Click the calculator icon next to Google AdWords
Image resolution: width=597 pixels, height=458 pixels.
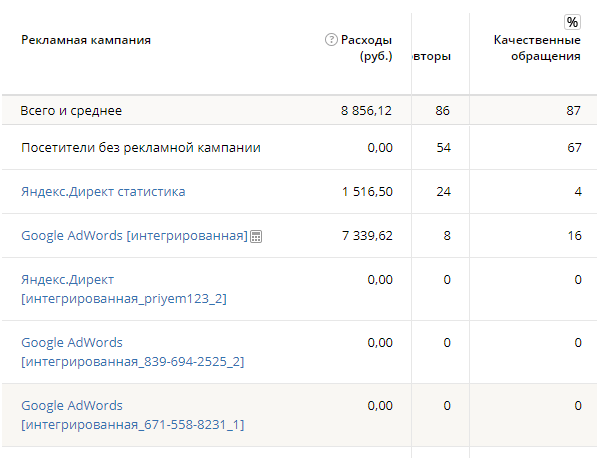pyautogui.click(x=256, y=236)
